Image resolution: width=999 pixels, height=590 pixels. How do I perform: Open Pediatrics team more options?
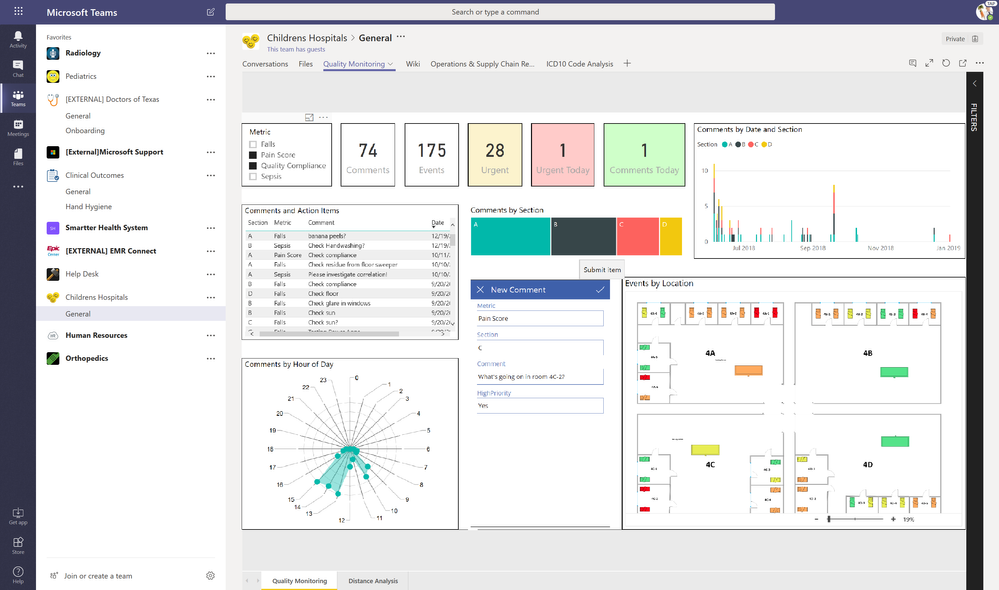click(x=211, y=76)
